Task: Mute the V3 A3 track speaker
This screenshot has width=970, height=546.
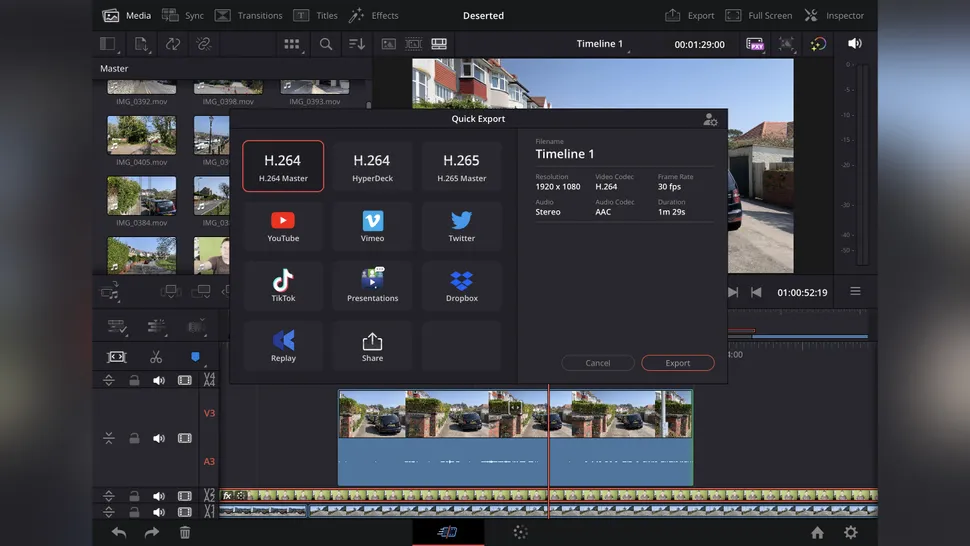Action: (x=159, y=438)
